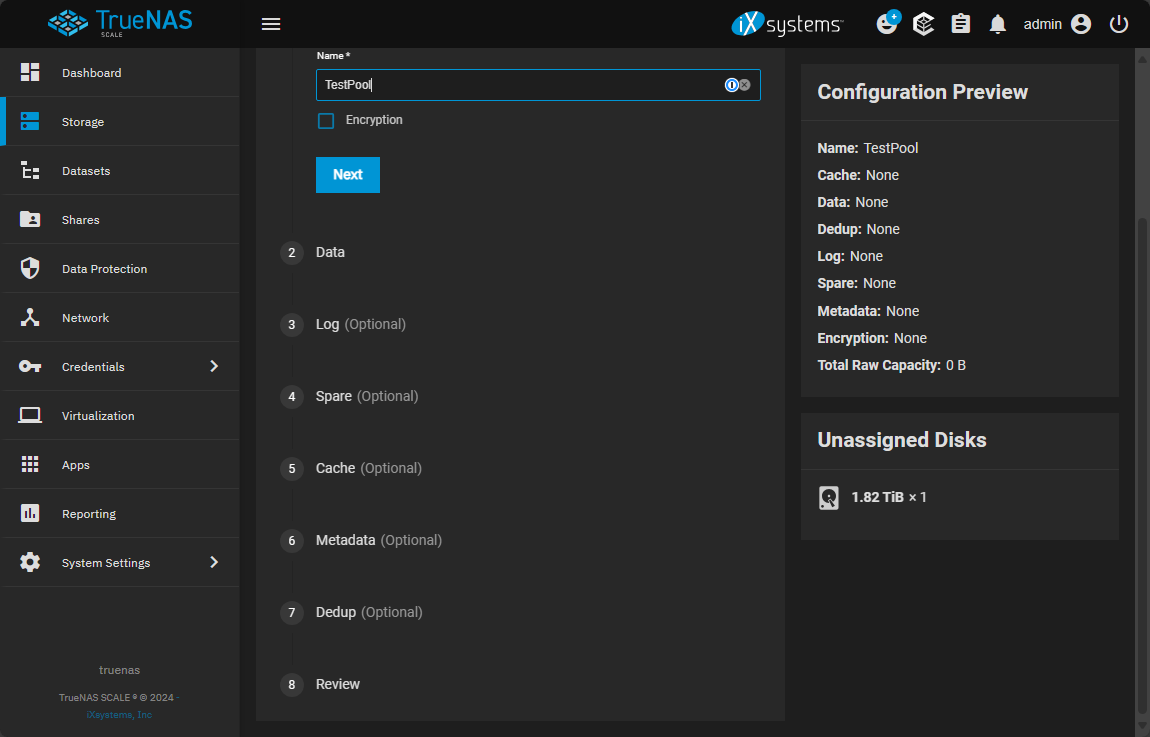
Task: Click the Network sidebar icon
Action: 30,318
